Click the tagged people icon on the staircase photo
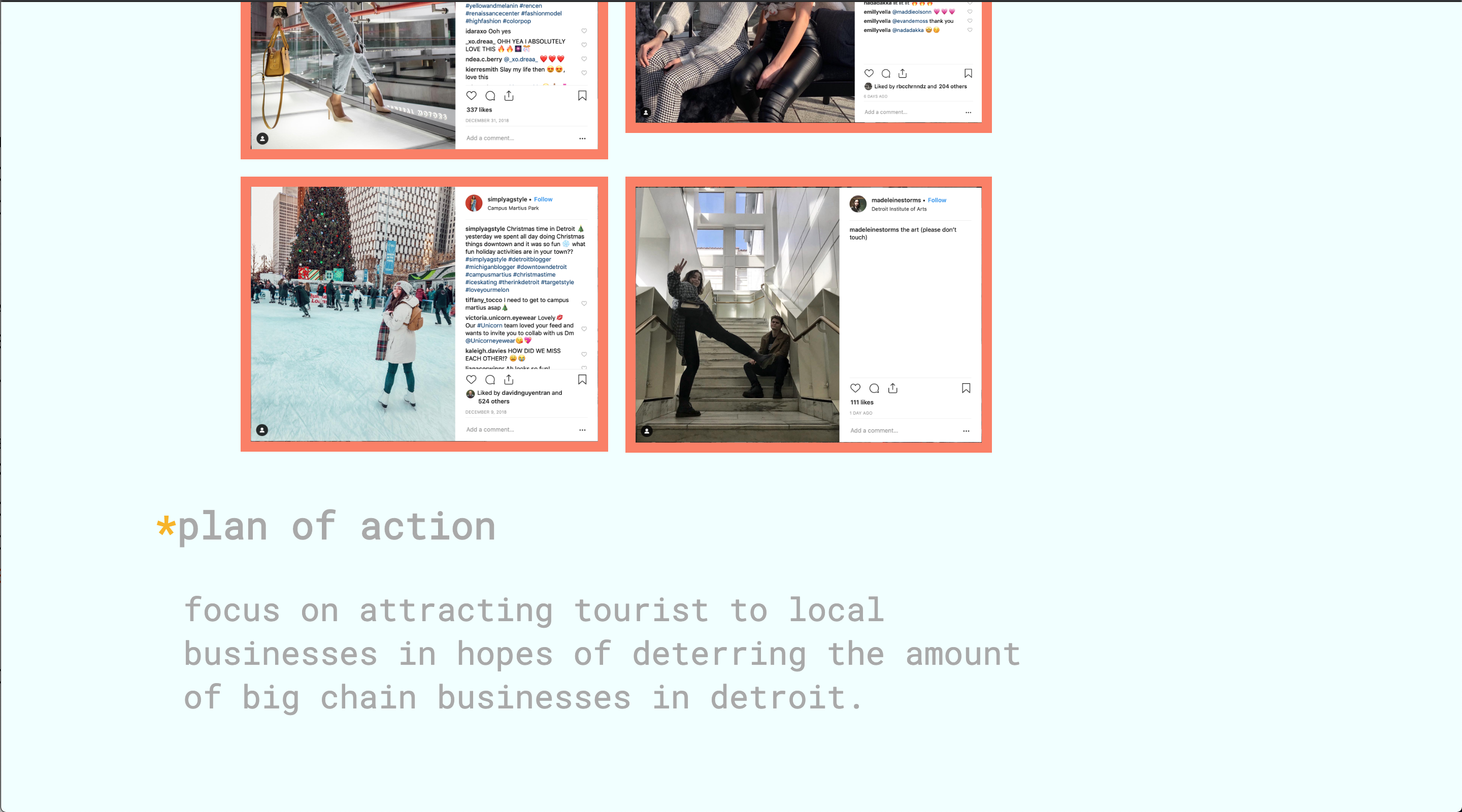The width and height of the screenshot is (1462, 812). (646, 431)
